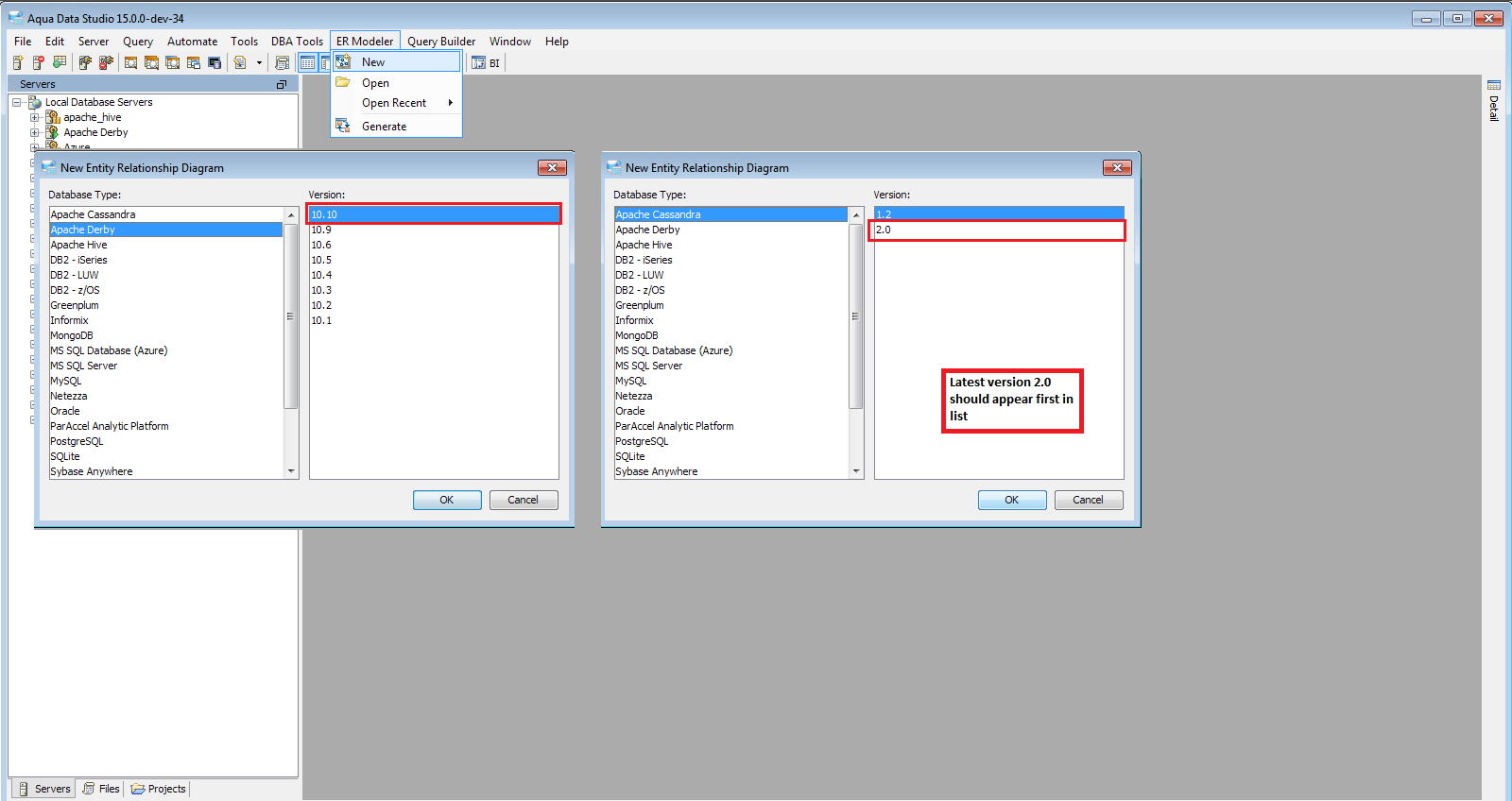Open the Edit menu
Screen dimensions: 1512x801
55,42
